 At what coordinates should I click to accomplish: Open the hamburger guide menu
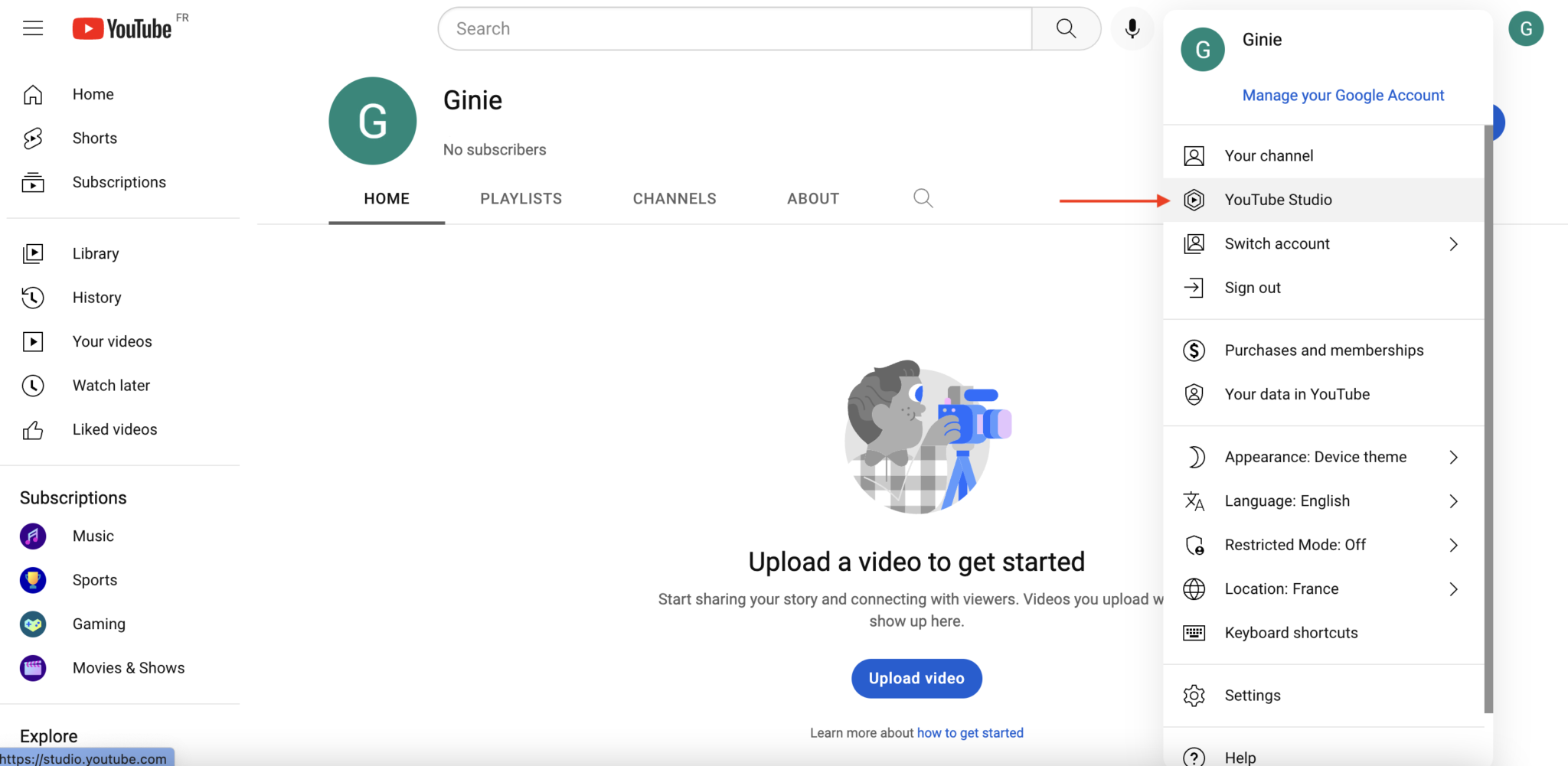33,29
